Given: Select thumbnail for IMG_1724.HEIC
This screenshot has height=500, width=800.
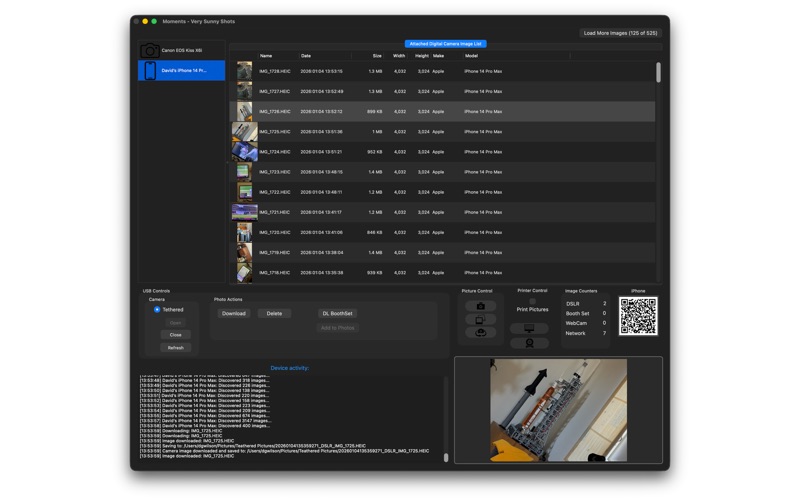Looking at the screenshot, I should [244, 152].
